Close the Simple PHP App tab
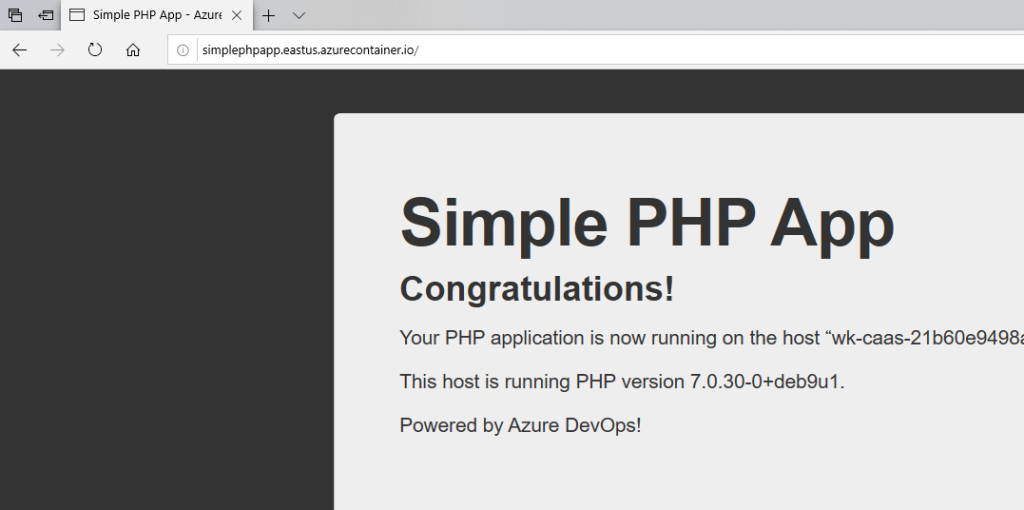Screen dimensions: 1024x510 (237, 15)
